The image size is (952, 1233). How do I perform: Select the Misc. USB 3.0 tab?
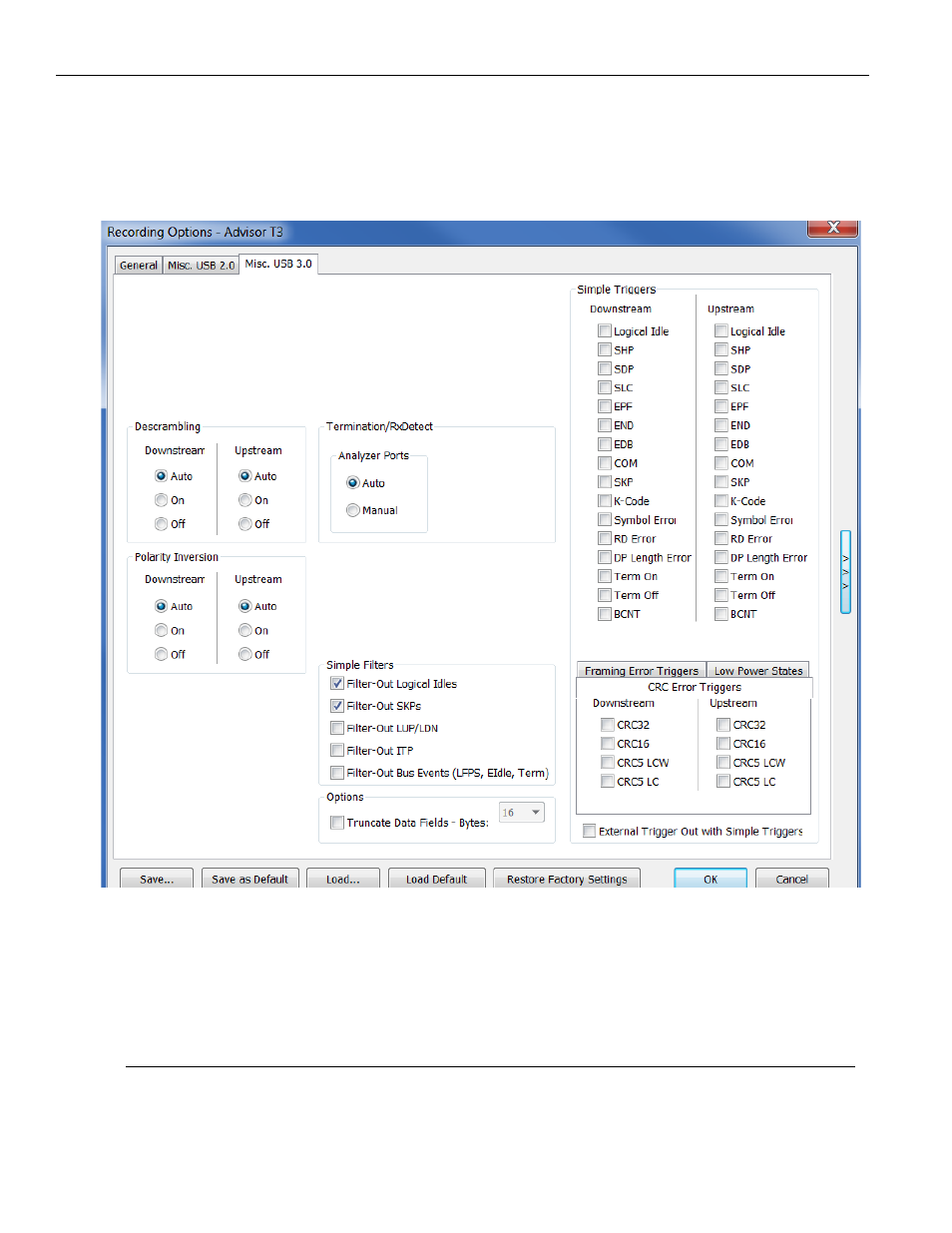[x=278, y=264]
